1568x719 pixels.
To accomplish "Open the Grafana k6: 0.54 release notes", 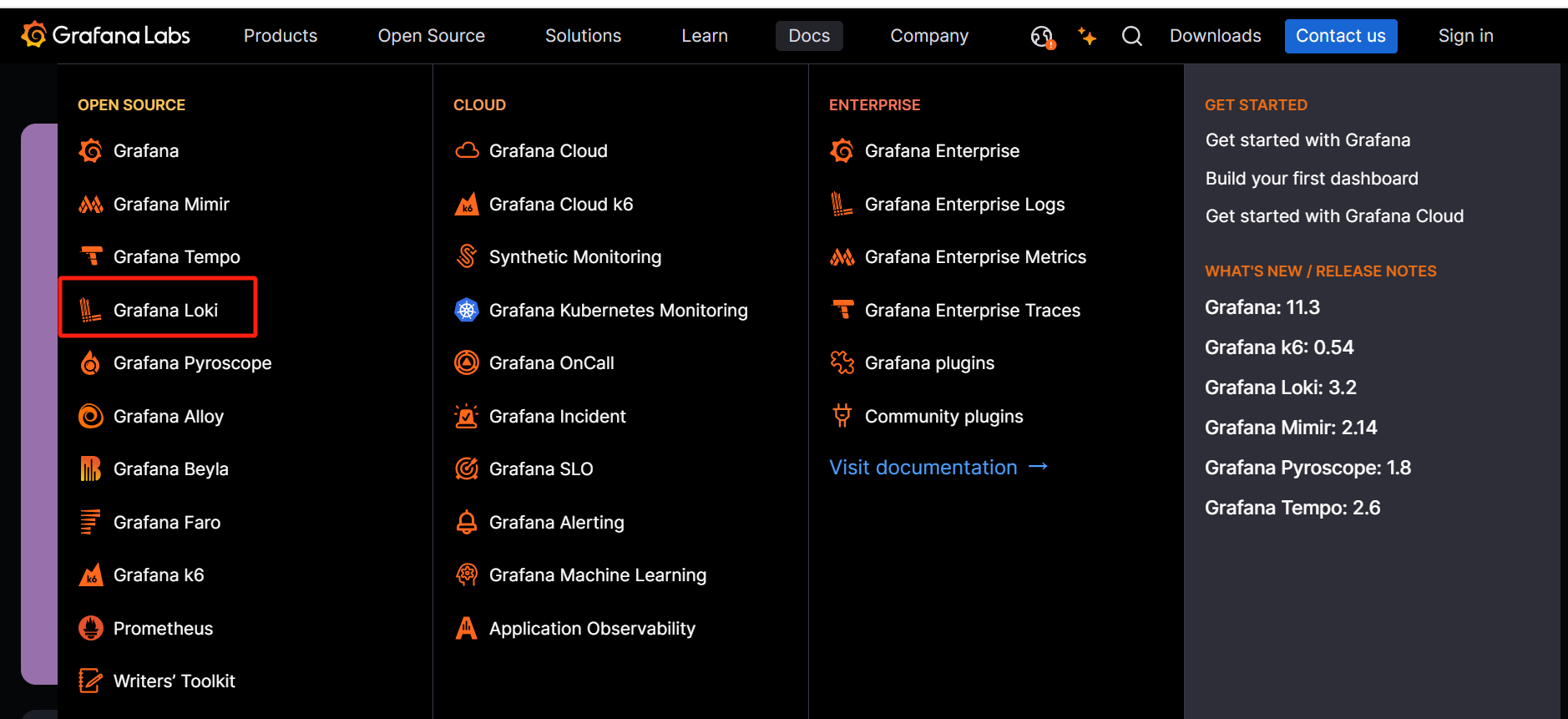I will [1279, 347].
